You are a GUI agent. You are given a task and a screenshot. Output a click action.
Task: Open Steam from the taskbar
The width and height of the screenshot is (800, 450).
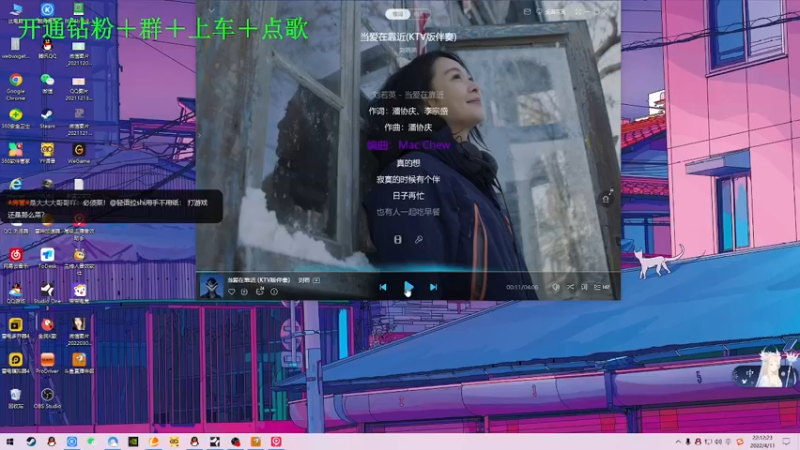pyautogui.click(x=31, y=441)
